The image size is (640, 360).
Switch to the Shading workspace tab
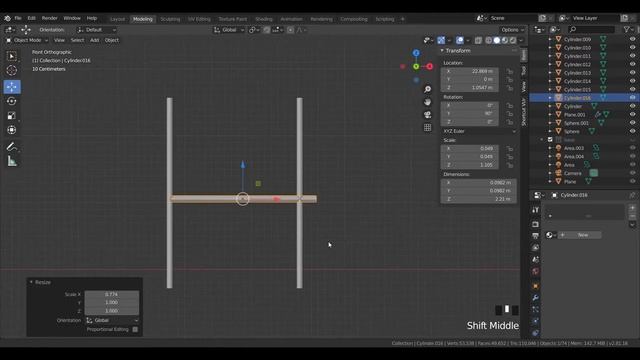point(264,19)
